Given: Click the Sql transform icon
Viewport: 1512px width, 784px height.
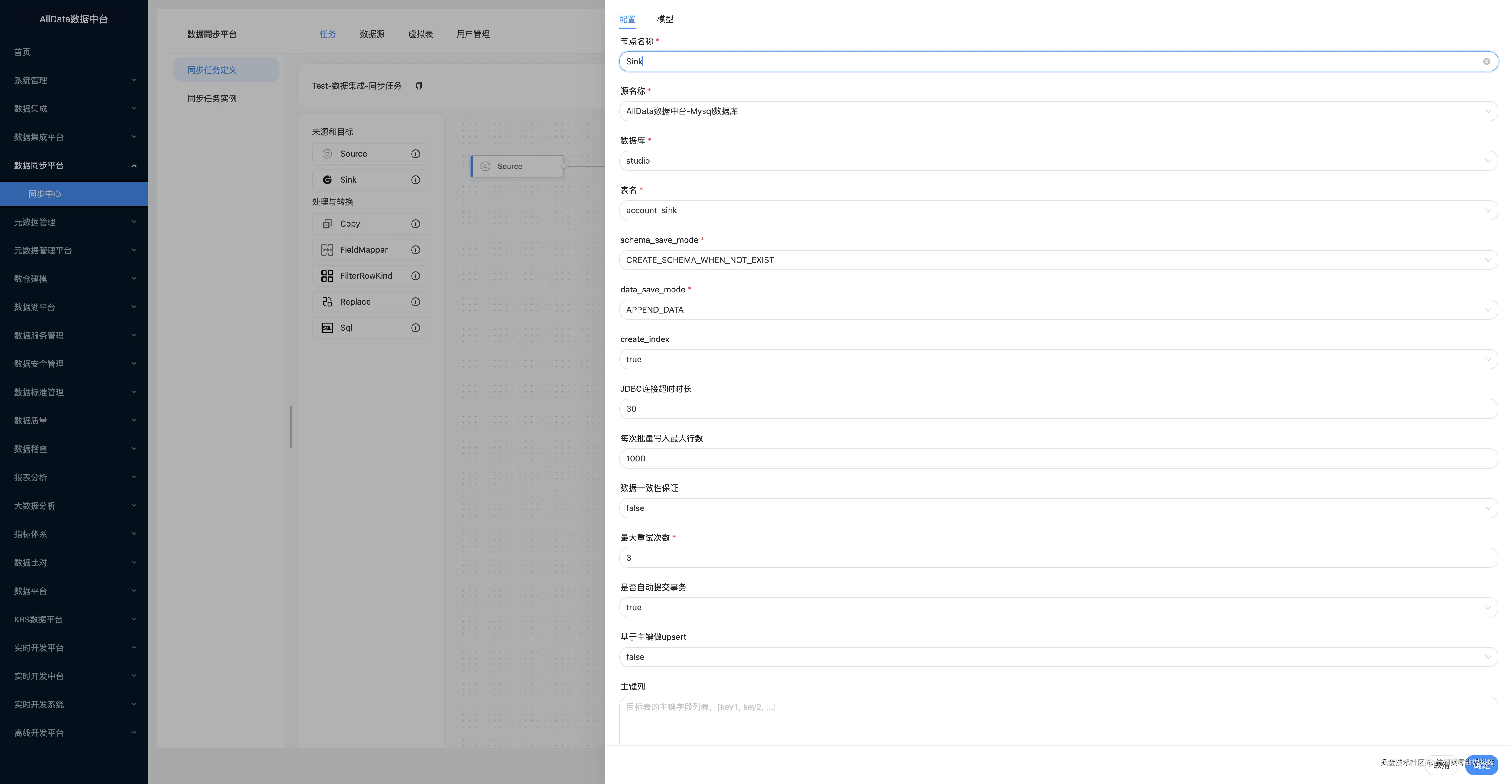Looking at the screenshot, I should [x=327, y=327].
